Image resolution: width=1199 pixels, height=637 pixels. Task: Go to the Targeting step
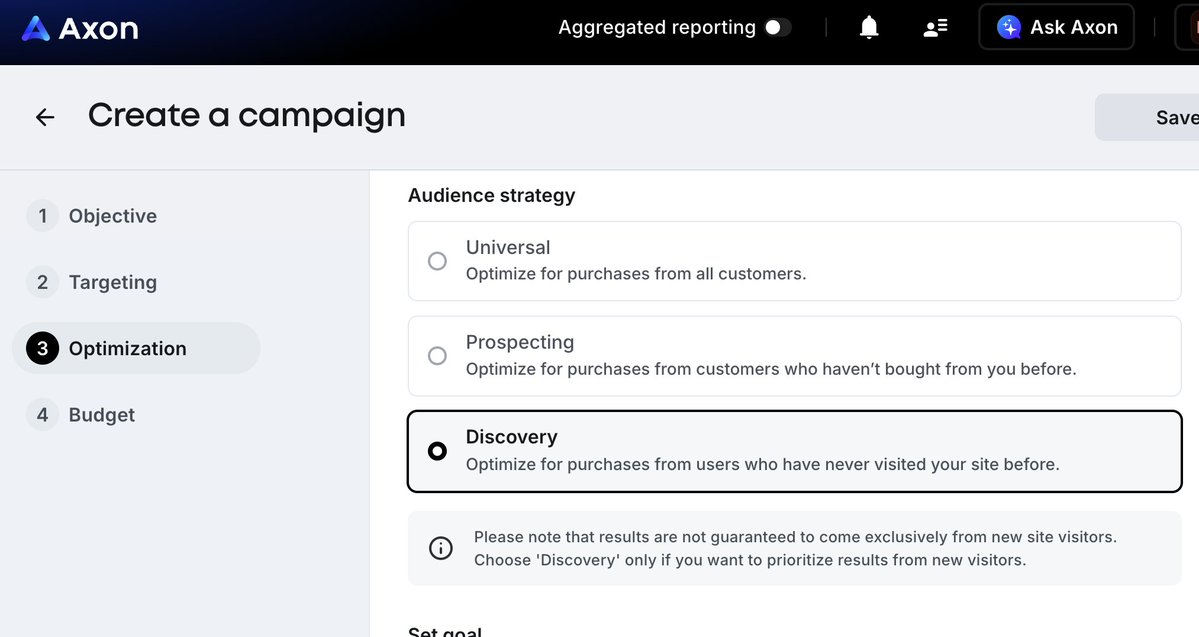tap(112, 282)
